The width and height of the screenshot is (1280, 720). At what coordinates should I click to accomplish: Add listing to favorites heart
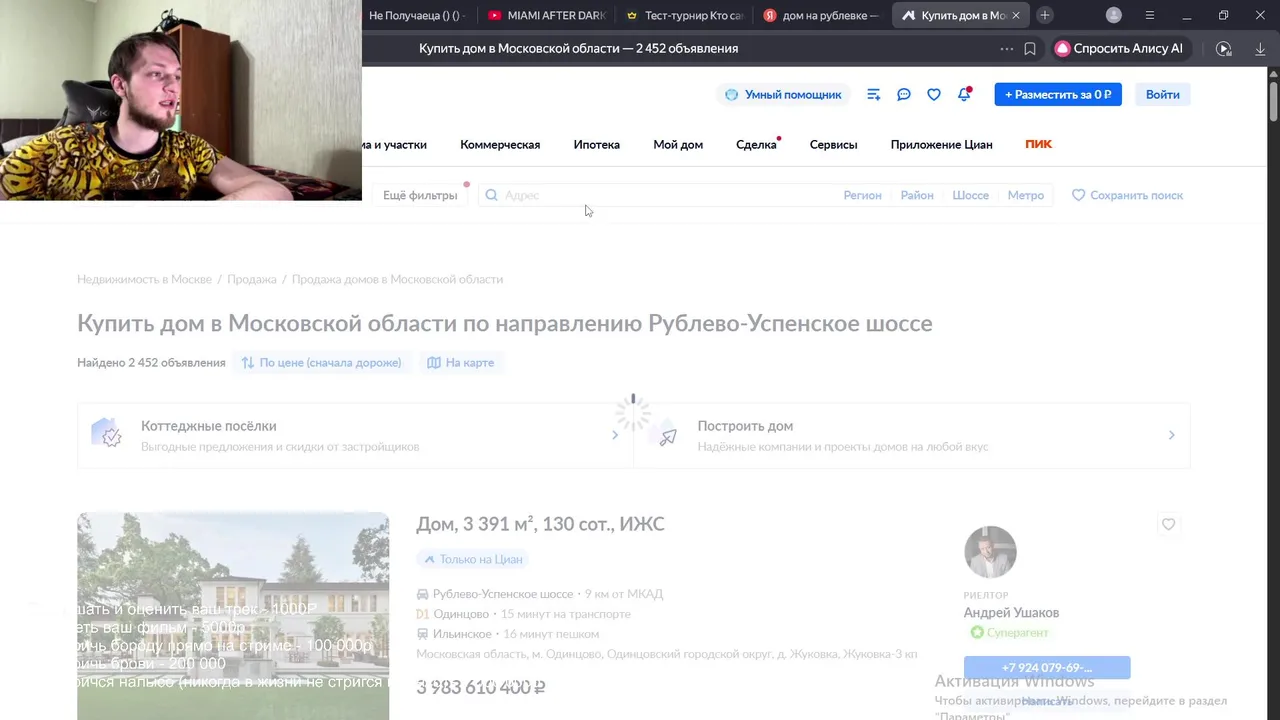click(1168, 524)
